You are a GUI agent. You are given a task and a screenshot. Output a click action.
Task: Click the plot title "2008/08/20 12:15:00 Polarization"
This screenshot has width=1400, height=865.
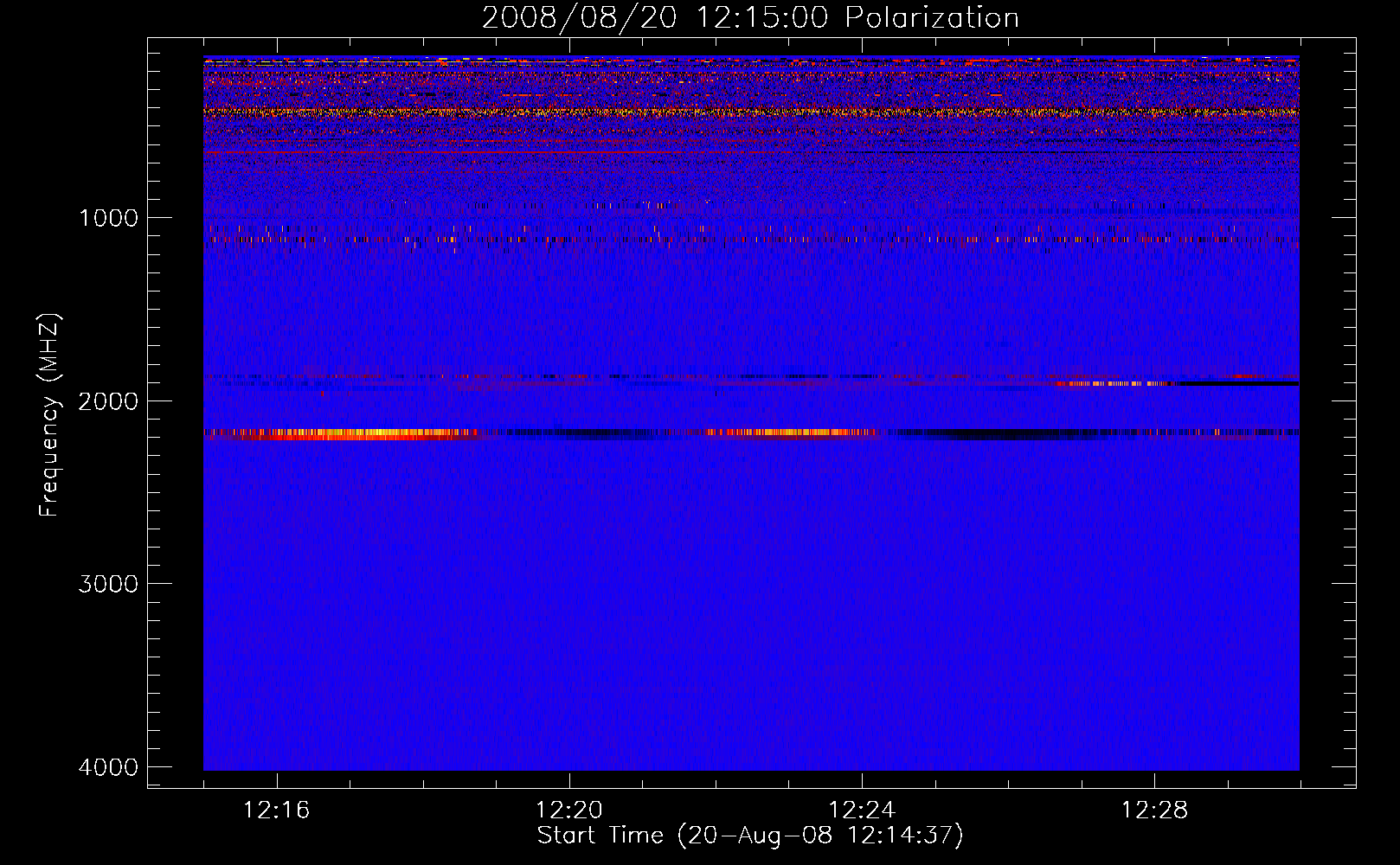tap(750, 18)
